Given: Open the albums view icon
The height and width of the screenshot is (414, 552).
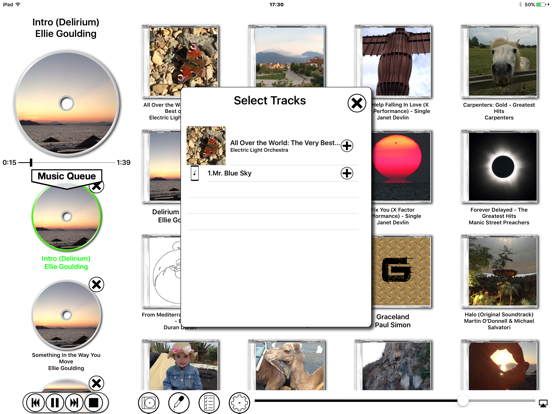Looking at the screenshot, I should (x=149, y=403).
